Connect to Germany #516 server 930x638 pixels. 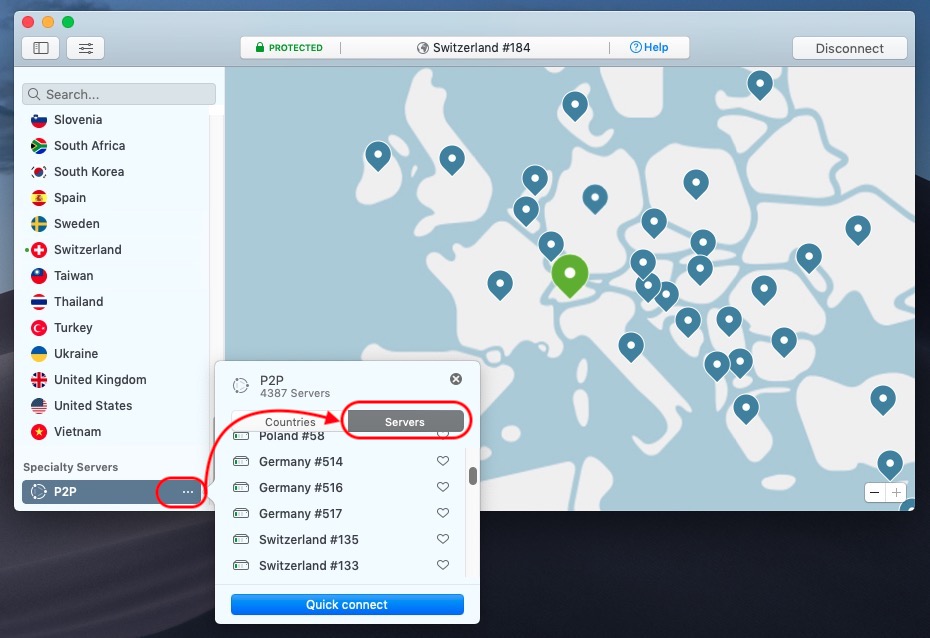[301, 487]
